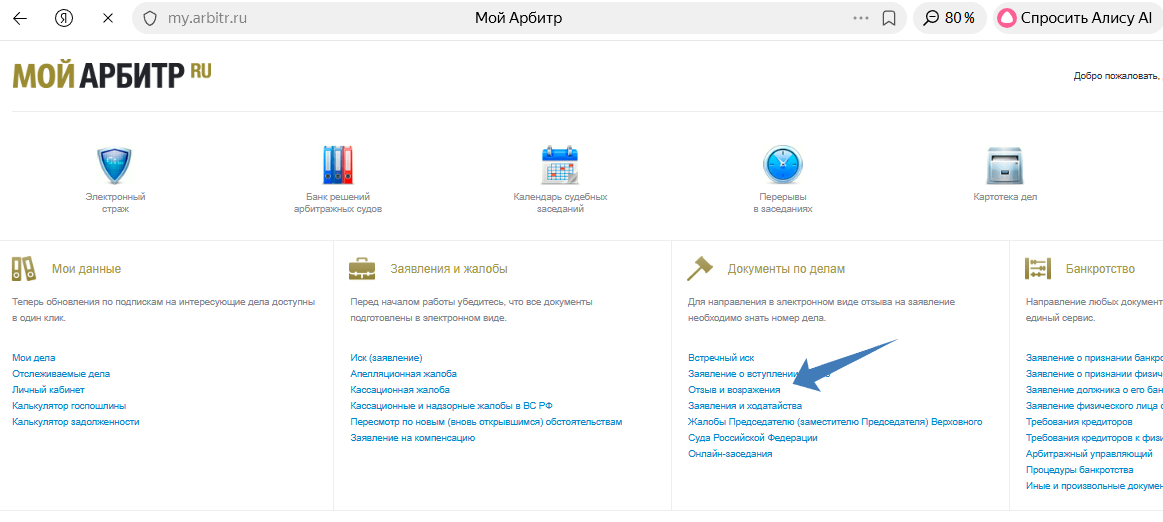1163x522 pixels.
Task: Open the Документы по делам heading
Action: point(786,268)
